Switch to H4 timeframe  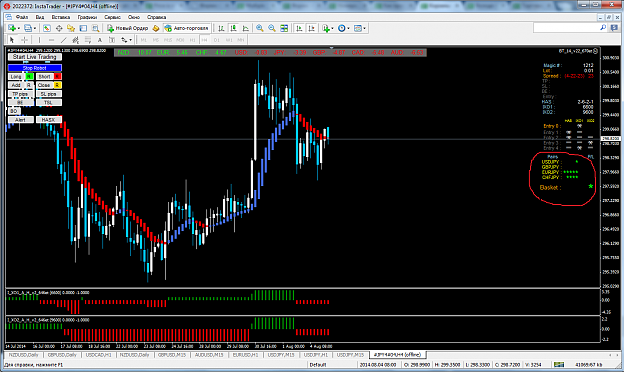click(204, 40)
